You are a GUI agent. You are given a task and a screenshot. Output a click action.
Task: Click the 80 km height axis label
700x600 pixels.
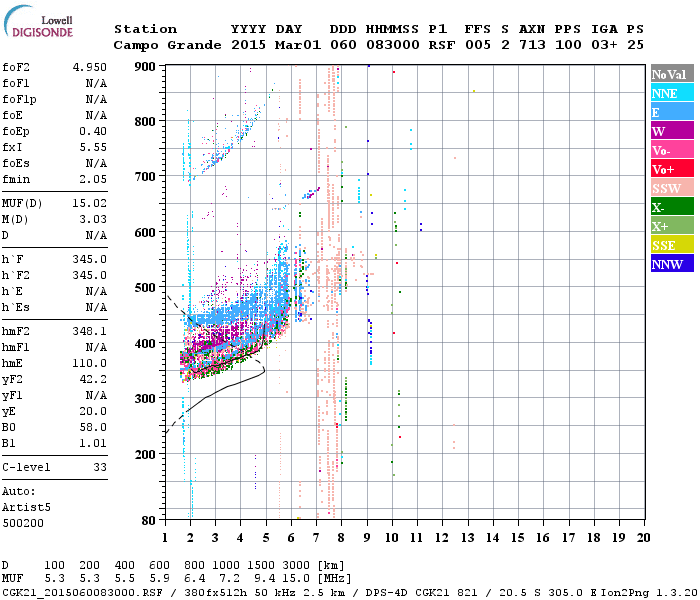(x=149, y=520)
